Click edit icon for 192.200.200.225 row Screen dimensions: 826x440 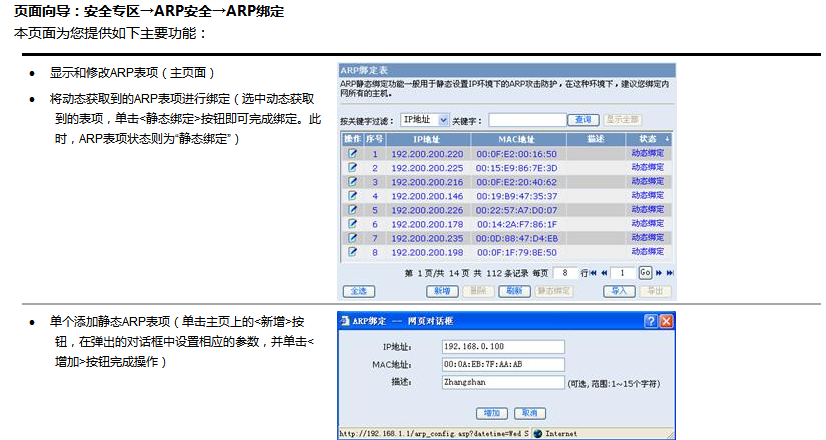[x=352, y=168]
